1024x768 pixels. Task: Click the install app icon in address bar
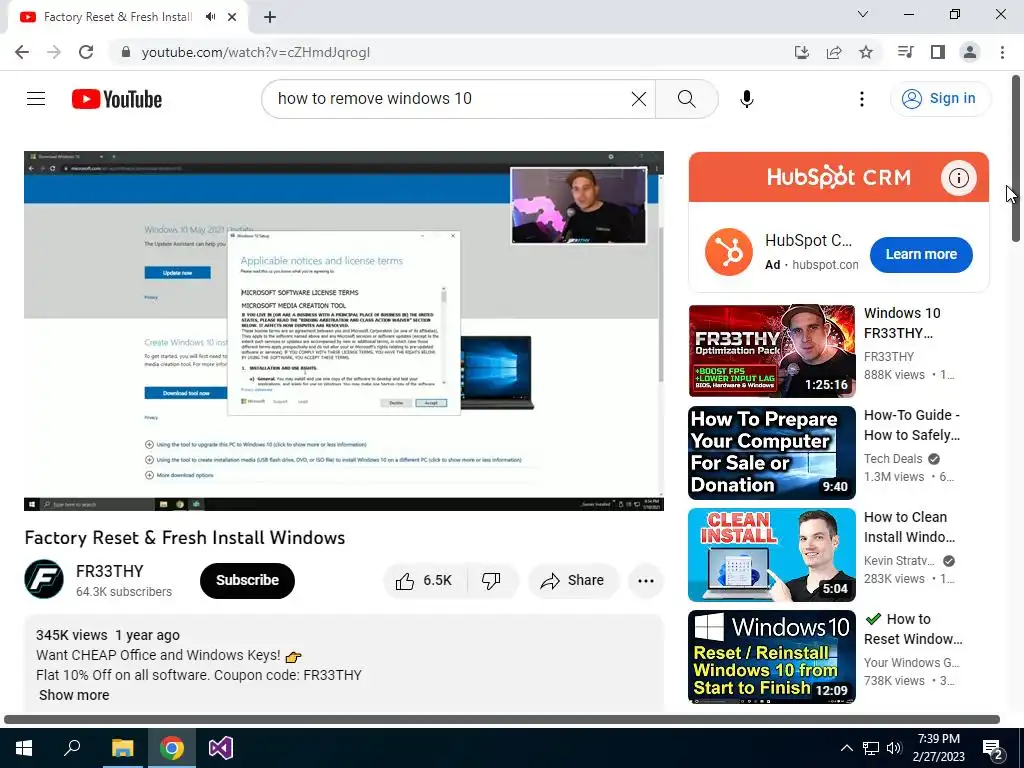(801, 52)
